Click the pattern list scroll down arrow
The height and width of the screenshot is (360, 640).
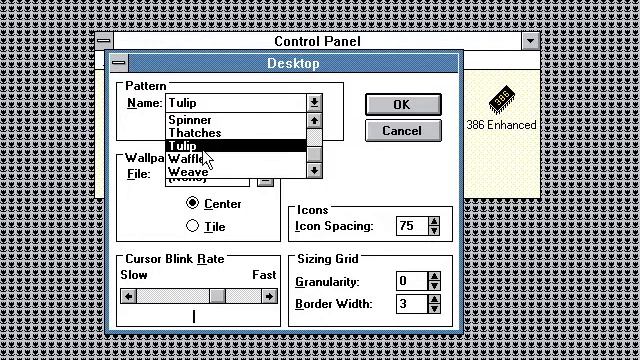314,170
